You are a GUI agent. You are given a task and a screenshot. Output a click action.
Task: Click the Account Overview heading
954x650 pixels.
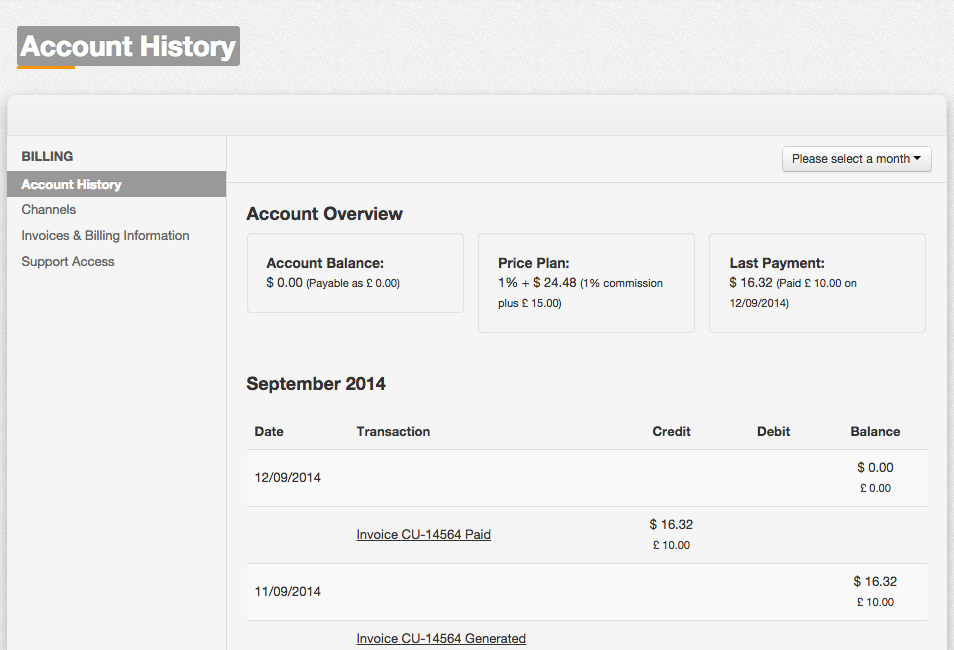(x=325, y=214)
